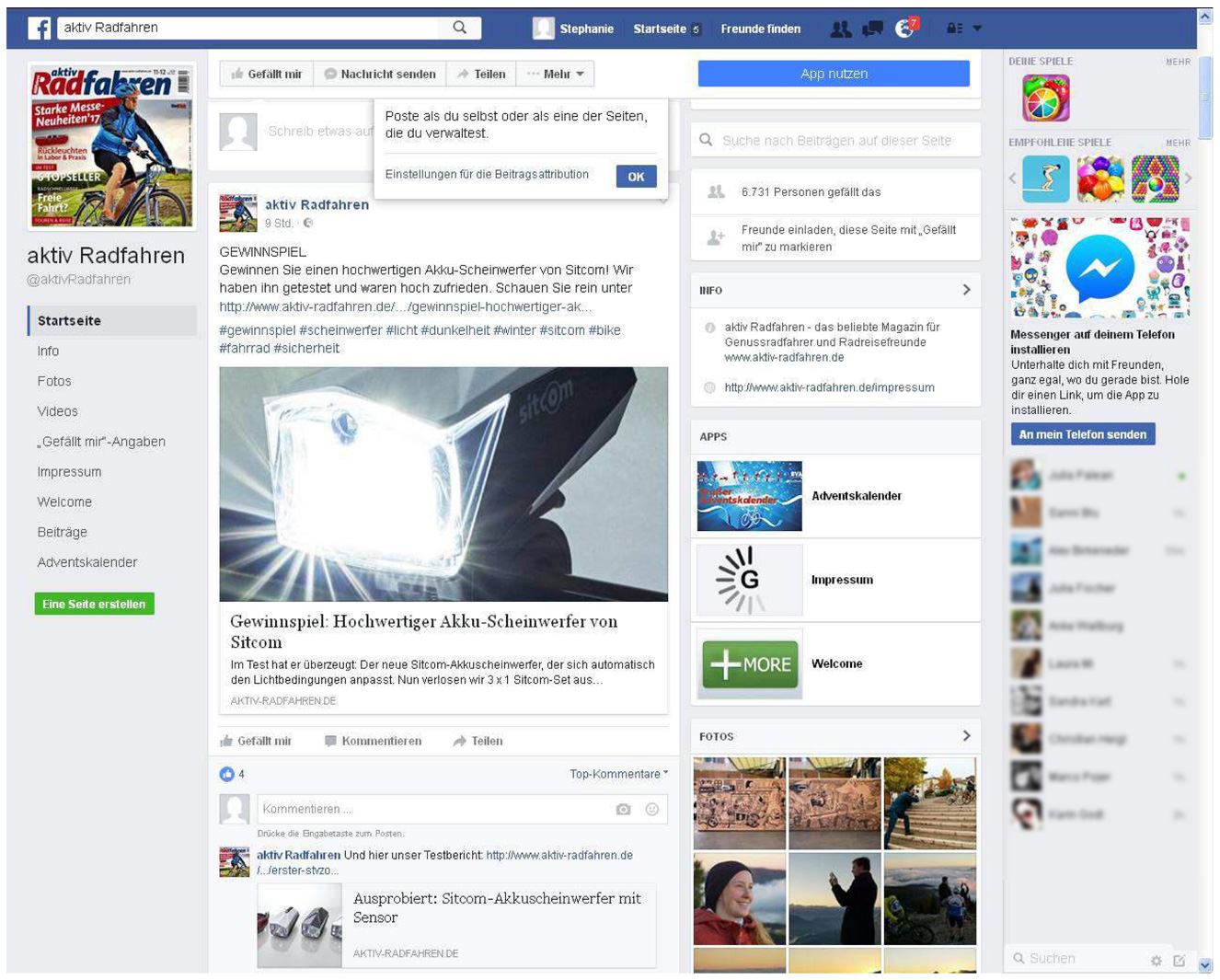Select Fotos in the left page menu
The width and height of the screenshot is (1220, 980).
point(54,381)
